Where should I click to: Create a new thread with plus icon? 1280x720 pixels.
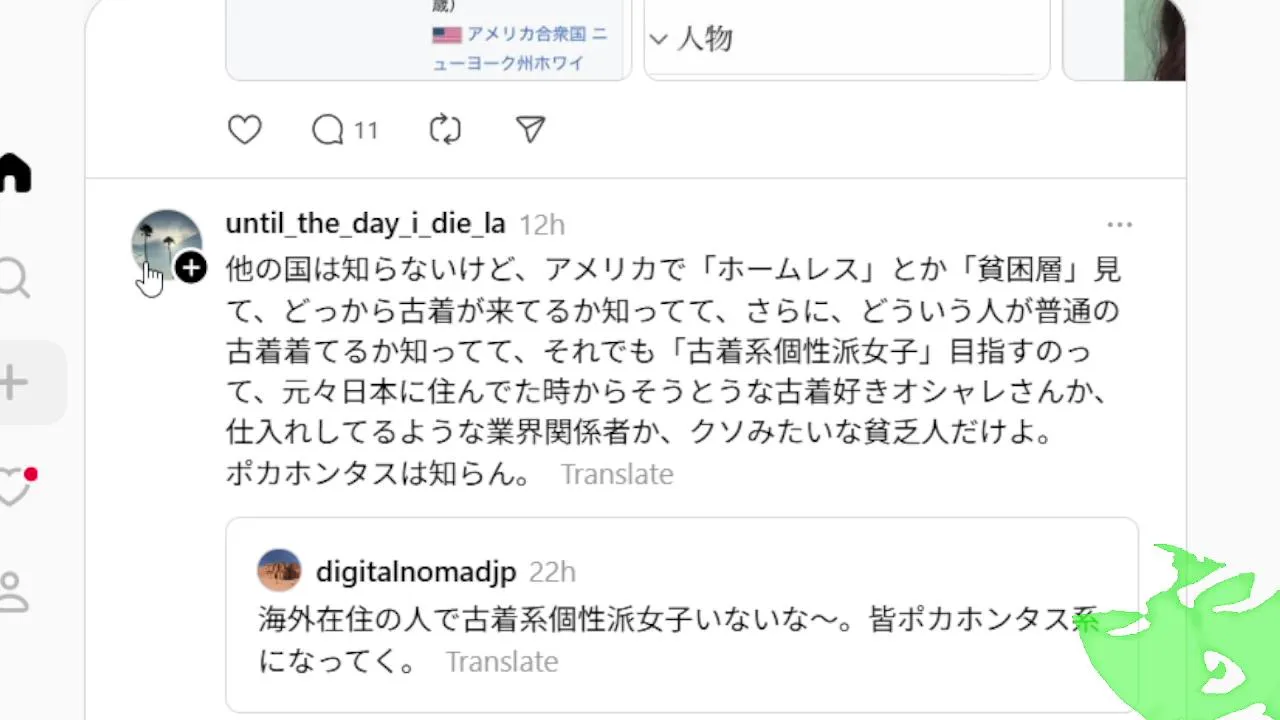coord(15,382)
